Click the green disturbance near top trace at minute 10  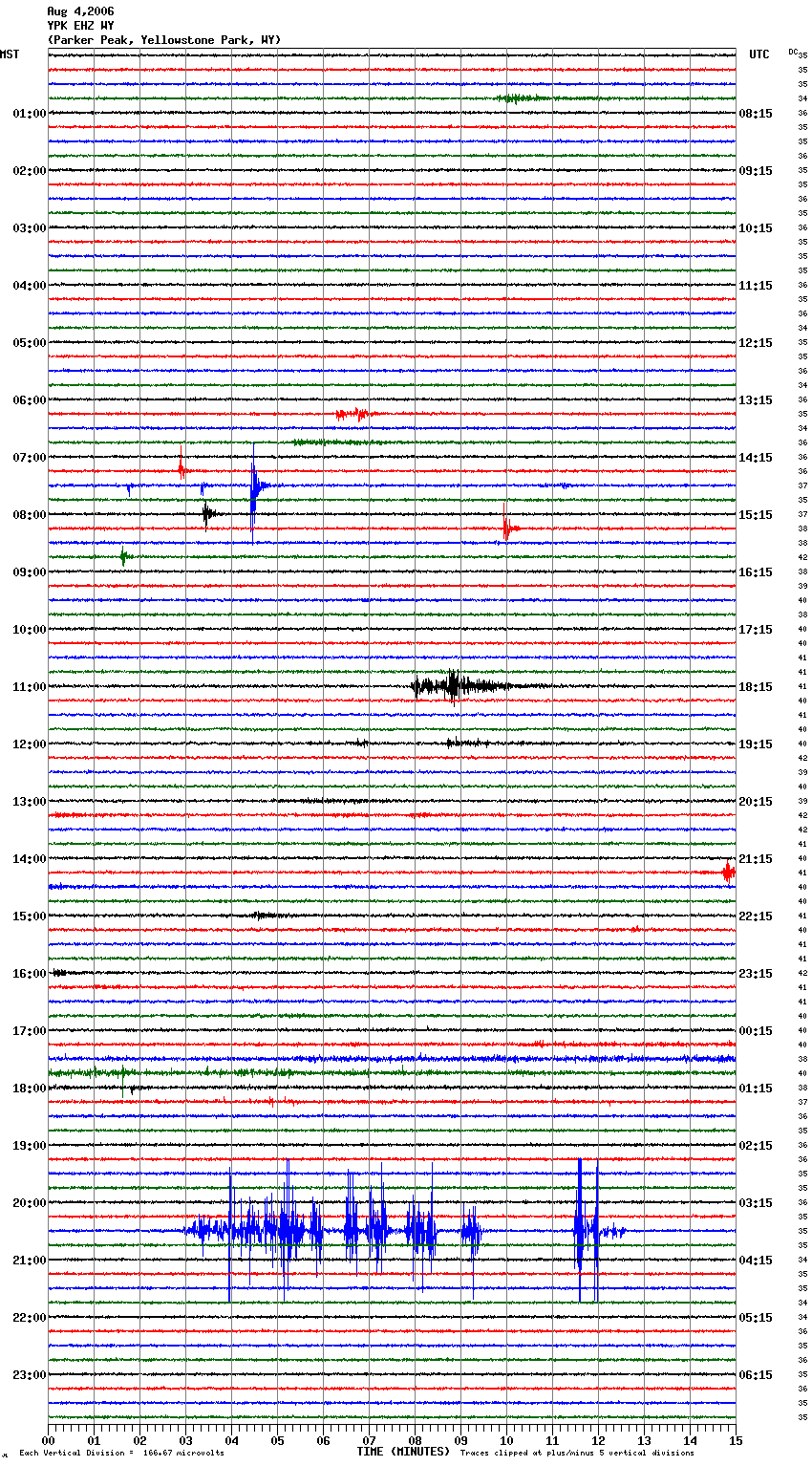(x=521, y=98)
